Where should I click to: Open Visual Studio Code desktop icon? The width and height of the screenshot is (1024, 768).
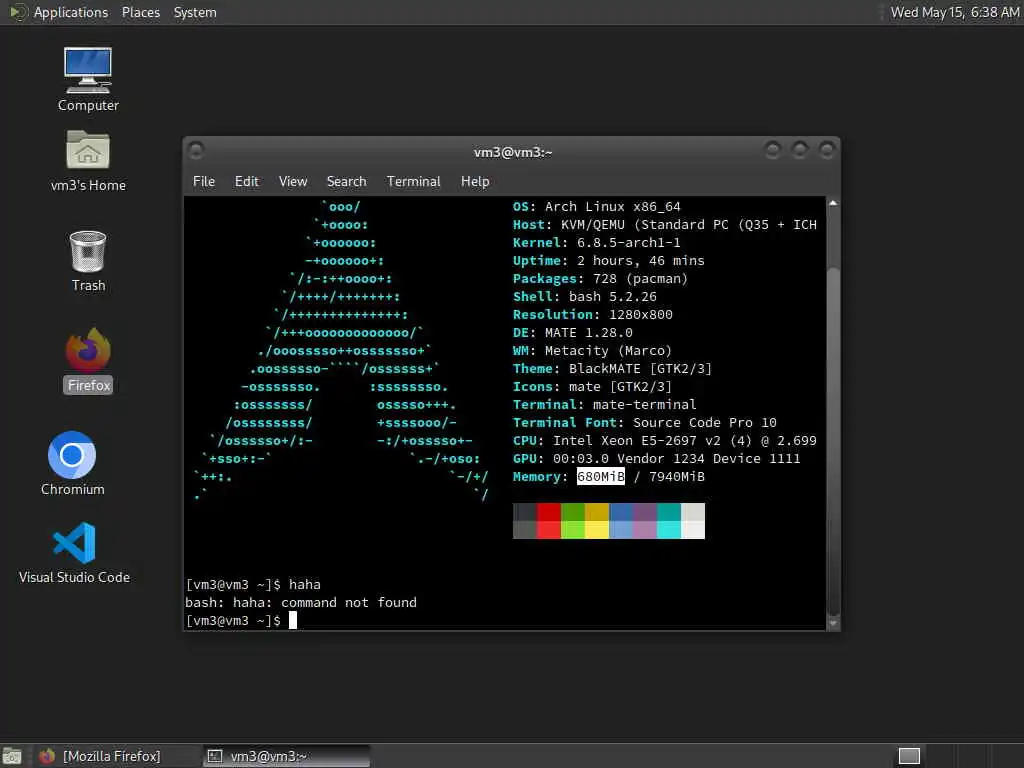pyautogui.click(x=74, y=552)
